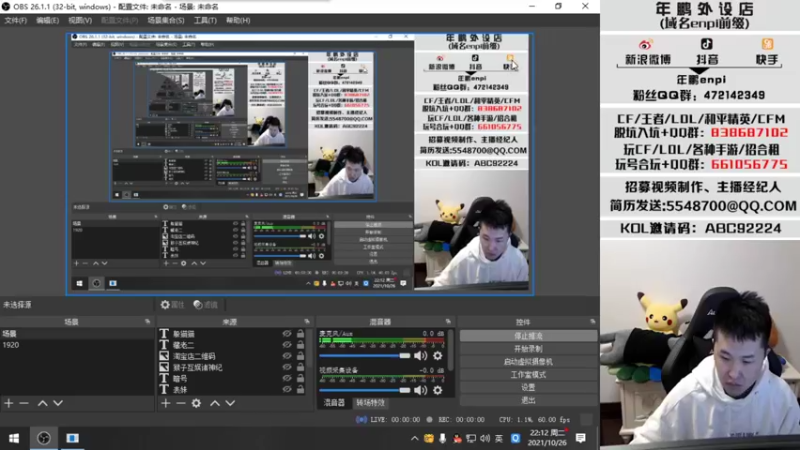Viewport: 800px width, 450px height.
Task: Toggle visibility eye of the bottom text source row
Action: tap(287, 389)
